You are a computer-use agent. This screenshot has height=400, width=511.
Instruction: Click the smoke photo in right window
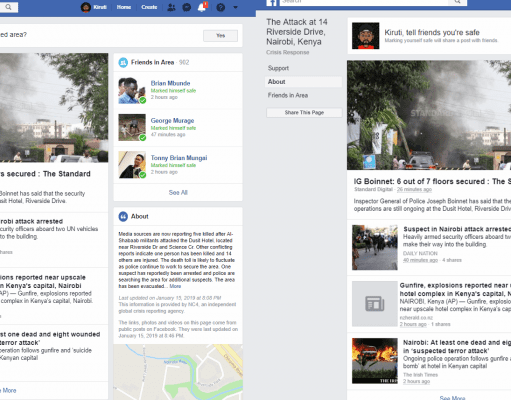coord(429,115)
